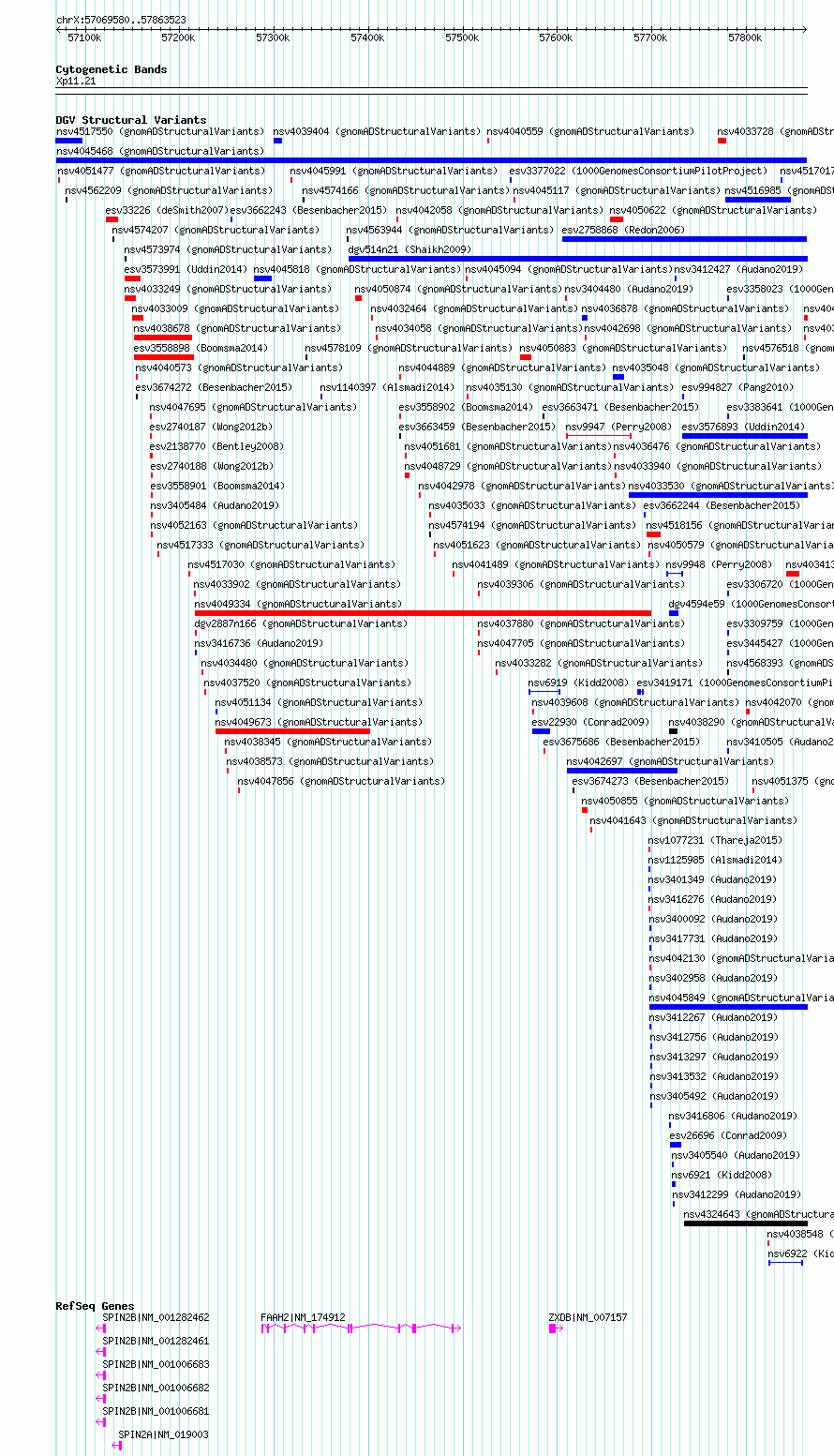Open the Cytogenetic Bands track title
Viewport: 834px width, 1456px height.
tap(112, 69)
